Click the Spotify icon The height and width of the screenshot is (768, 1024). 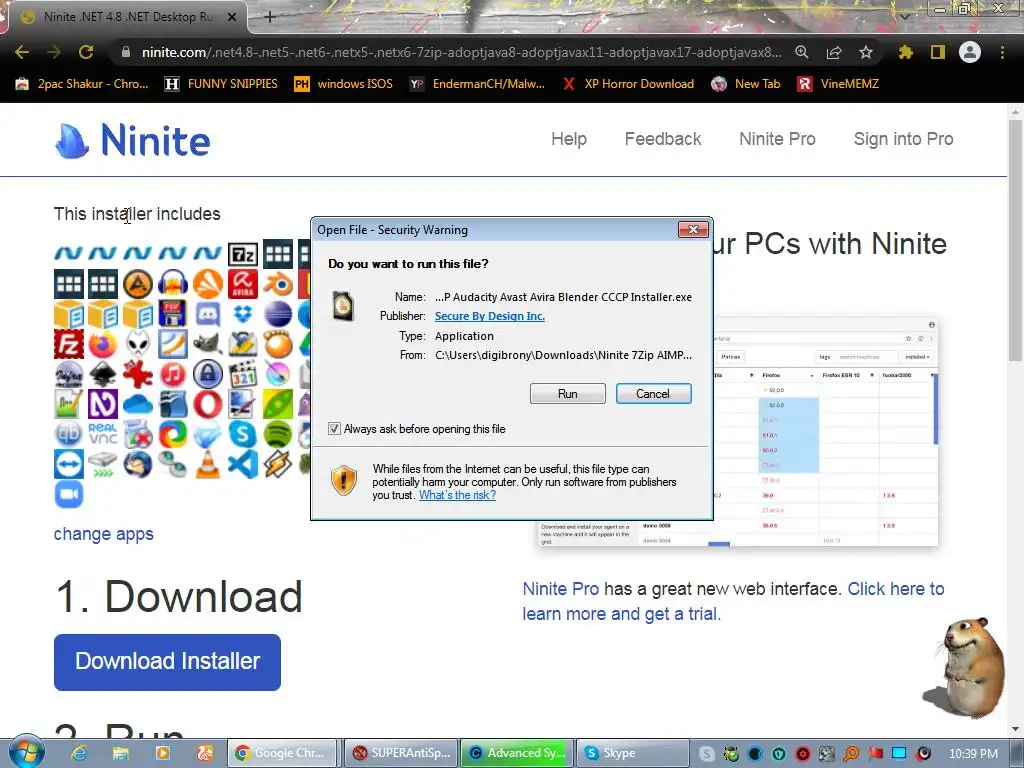(x=278, y=434)
